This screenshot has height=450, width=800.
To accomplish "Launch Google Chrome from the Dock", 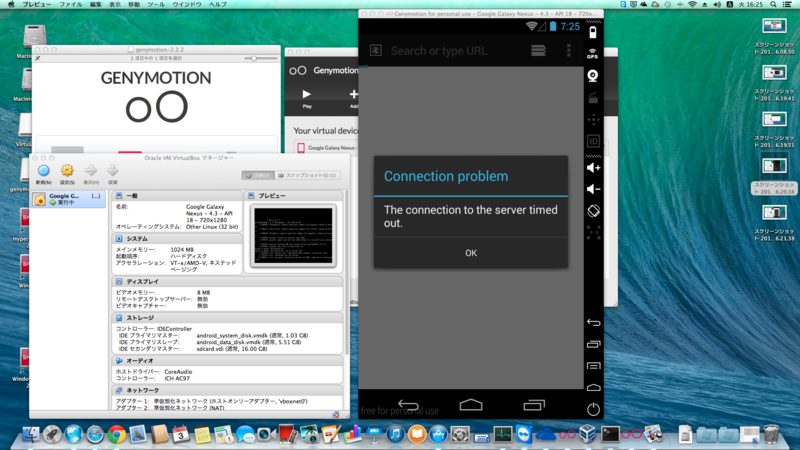I will point(116,435).
